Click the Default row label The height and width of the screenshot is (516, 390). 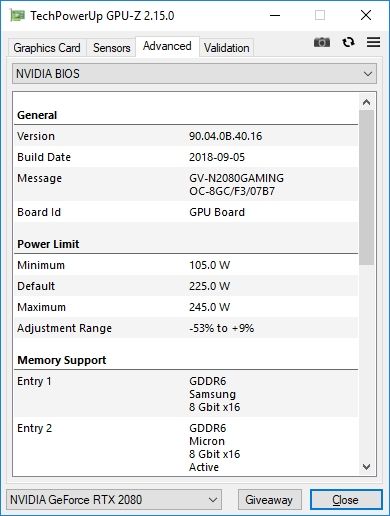tap(36, 286)
